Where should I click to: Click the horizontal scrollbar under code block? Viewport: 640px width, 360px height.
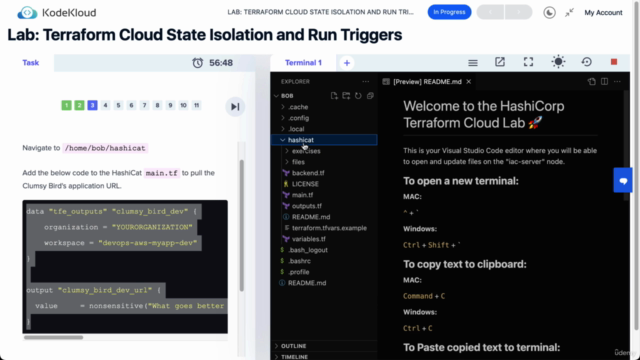tap(53, 337)
